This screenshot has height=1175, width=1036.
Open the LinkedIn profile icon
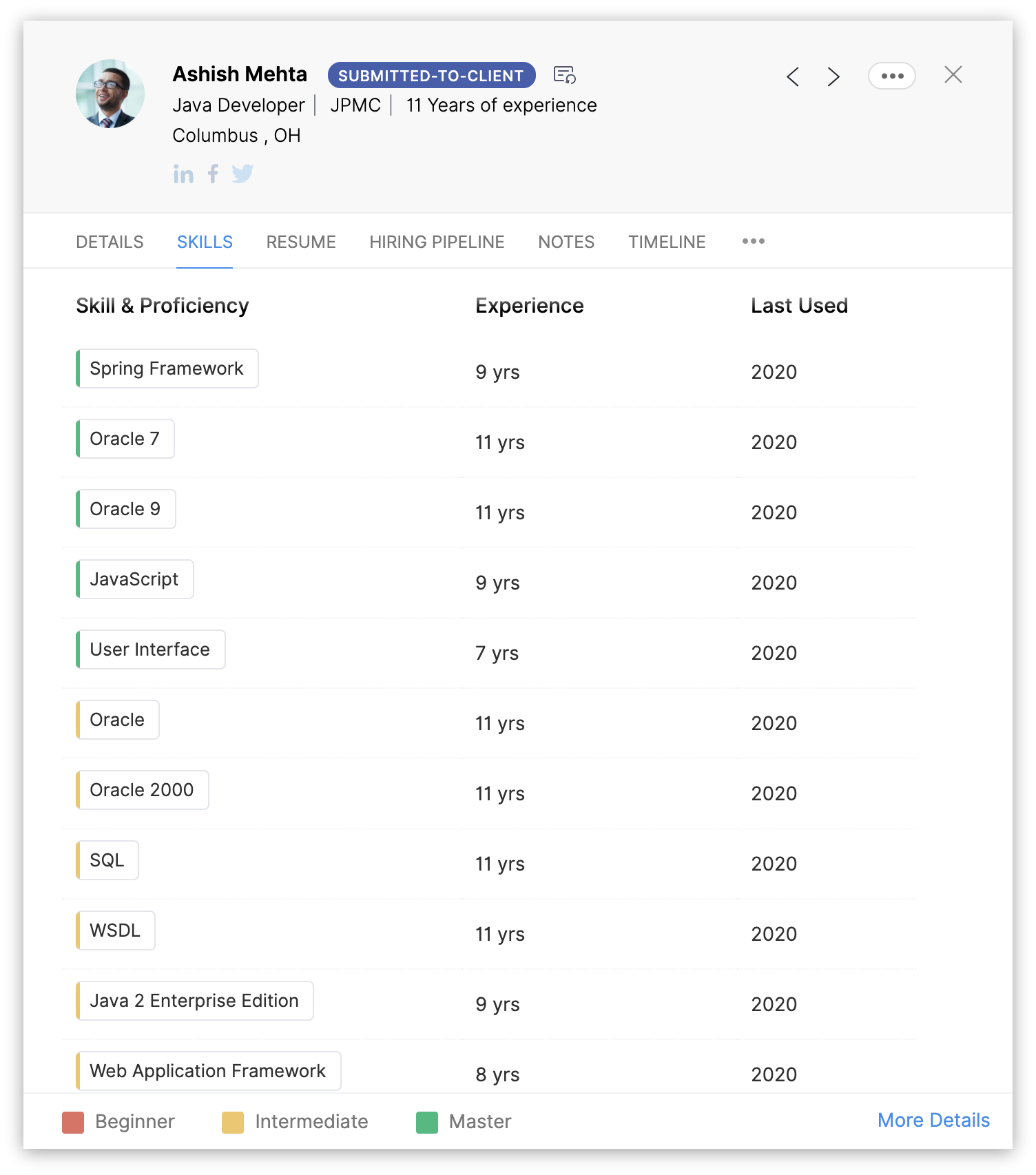pos(183,174)
